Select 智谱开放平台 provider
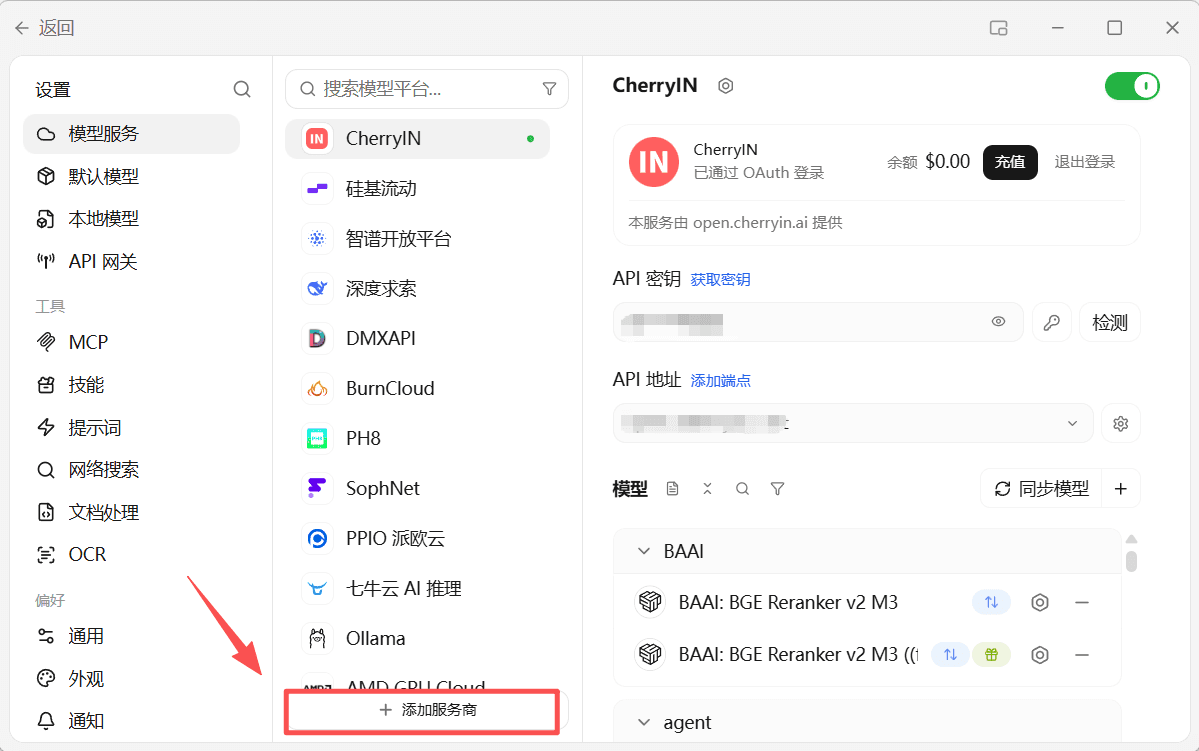This screenshot has width=1199, height=751. [418, 239]
